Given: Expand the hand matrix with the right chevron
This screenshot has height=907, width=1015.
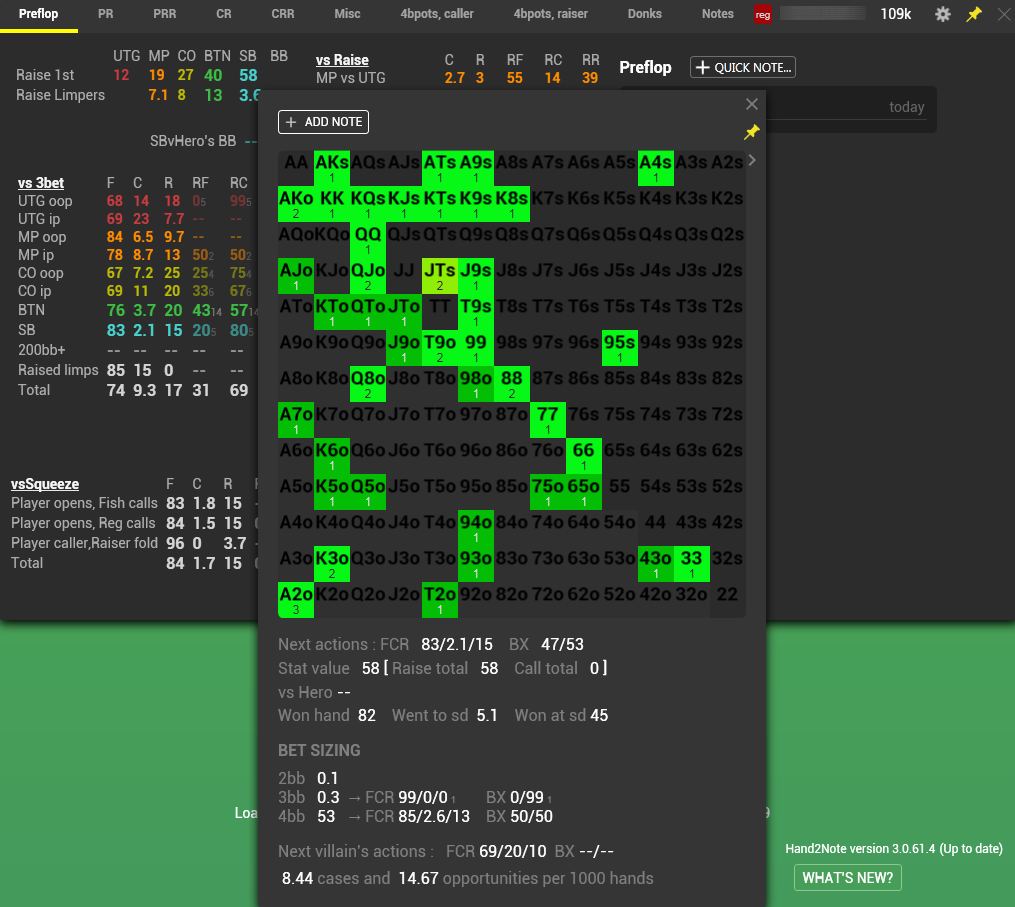Looking at the screenshot, I should [x=751, y=158].
